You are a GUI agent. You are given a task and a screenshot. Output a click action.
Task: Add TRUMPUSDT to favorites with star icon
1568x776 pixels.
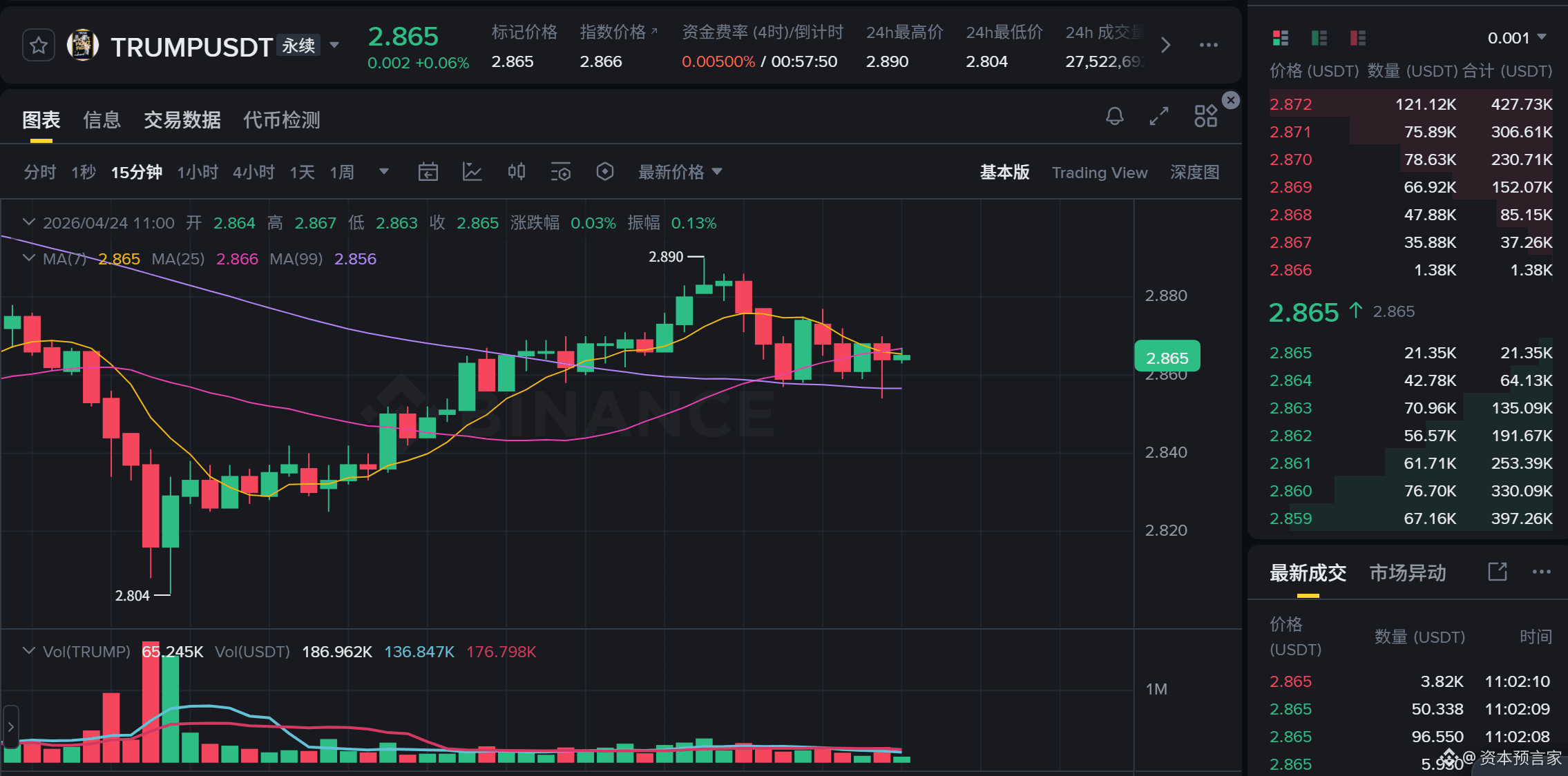[x=38, y=46]
